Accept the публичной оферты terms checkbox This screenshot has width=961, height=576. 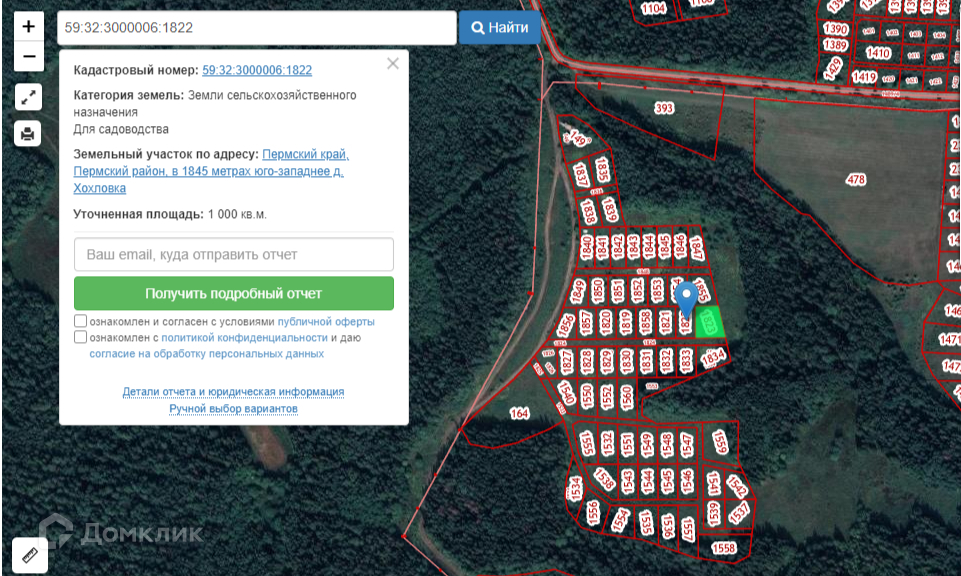80,322
